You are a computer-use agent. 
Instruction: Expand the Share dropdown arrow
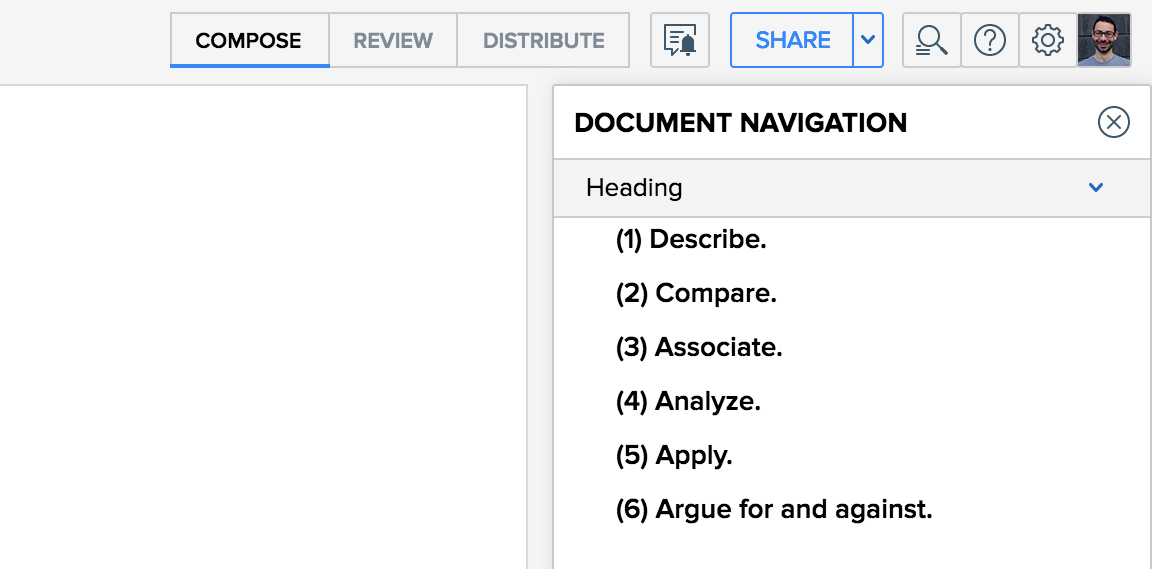point(868,40)
